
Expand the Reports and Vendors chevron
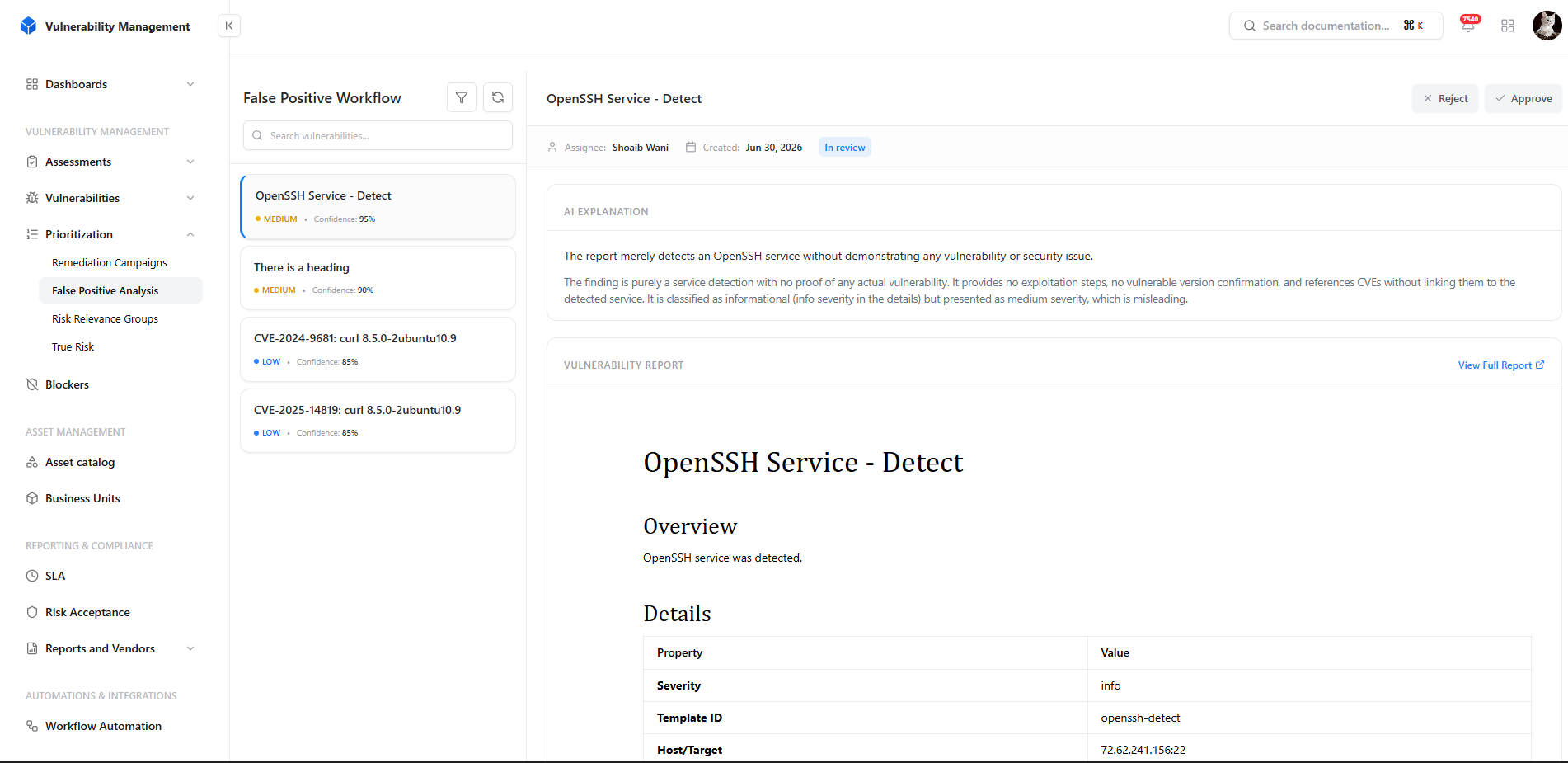(x=190, y=648)
